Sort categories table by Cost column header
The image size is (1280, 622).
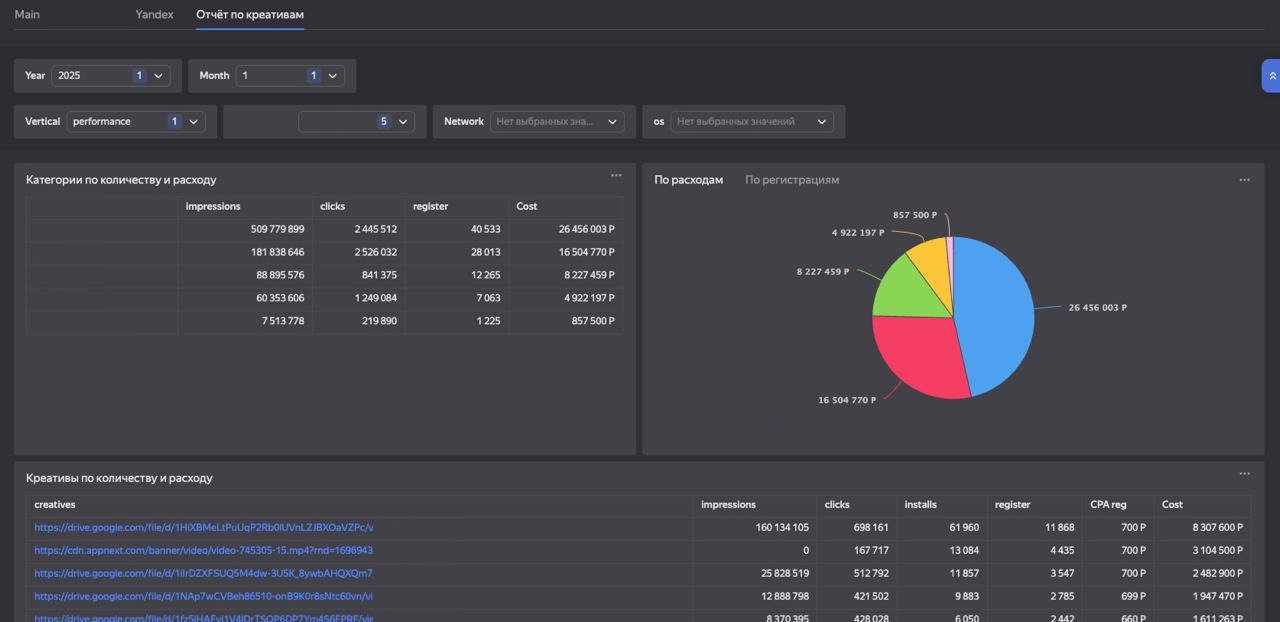[527, 207]
